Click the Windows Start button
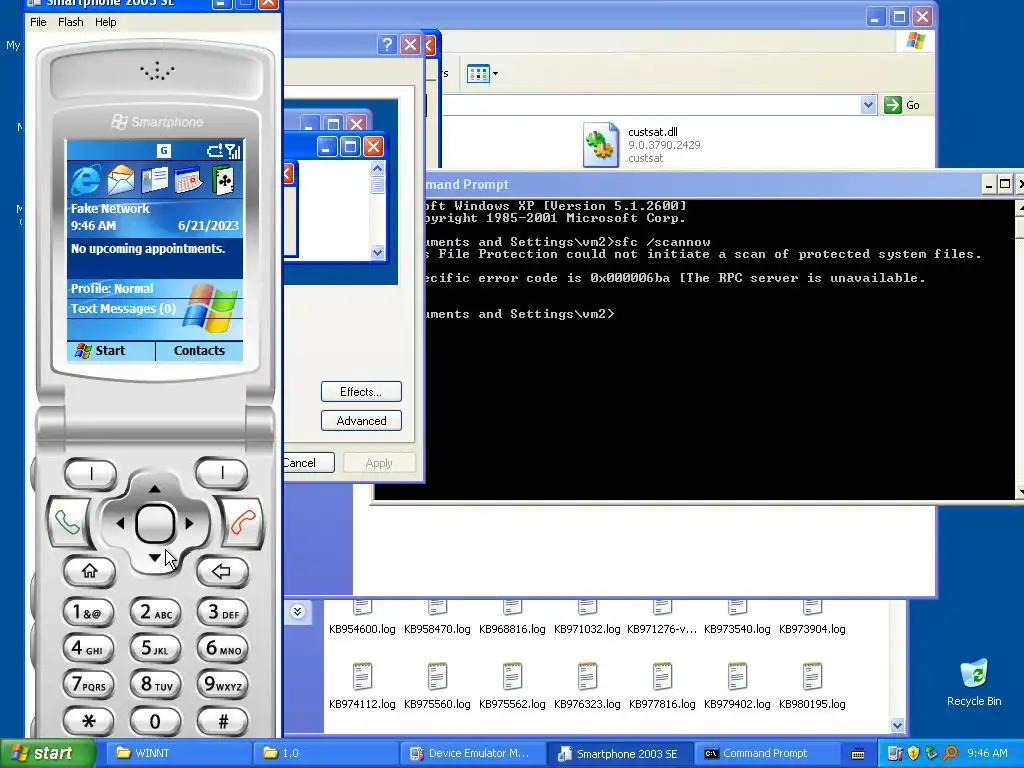This screenshot has height=768, width=1024. point(47,753)
